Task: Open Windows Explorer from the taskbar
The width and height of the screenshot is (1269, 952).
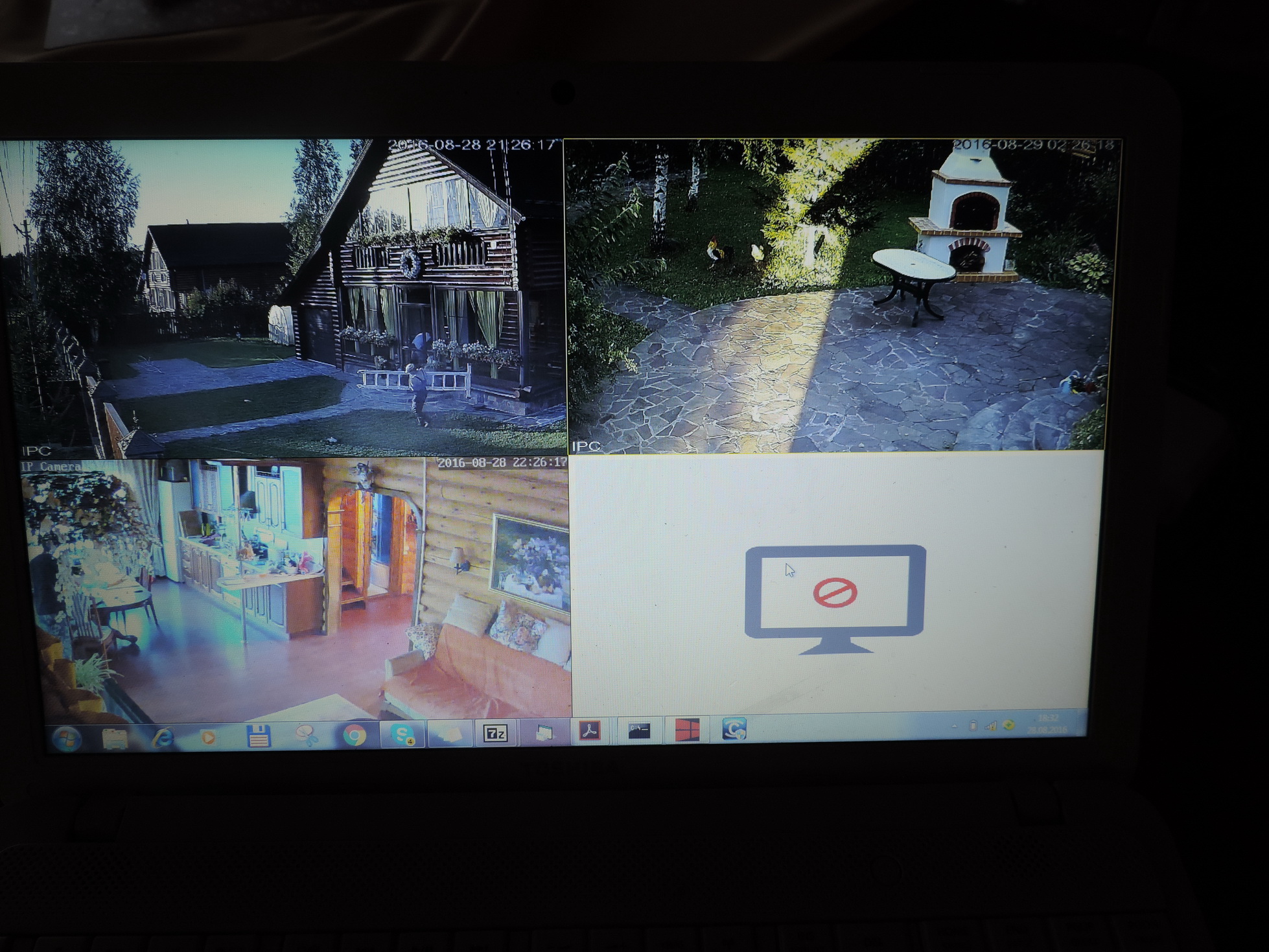Action: click(x=115, y=738)
